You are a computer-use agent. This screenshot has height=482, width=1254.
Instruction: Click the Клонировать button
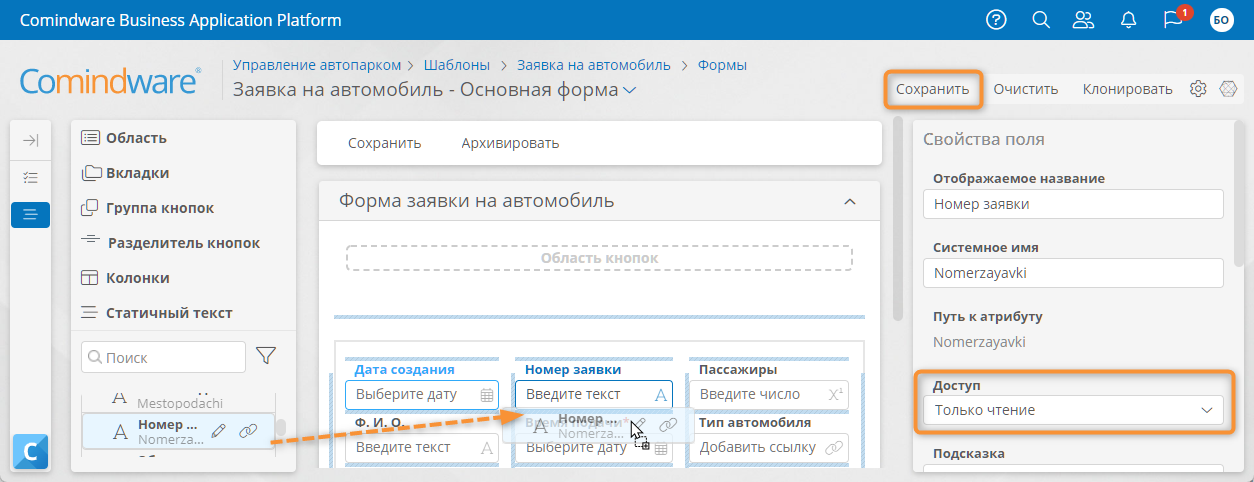(1128, 89)
